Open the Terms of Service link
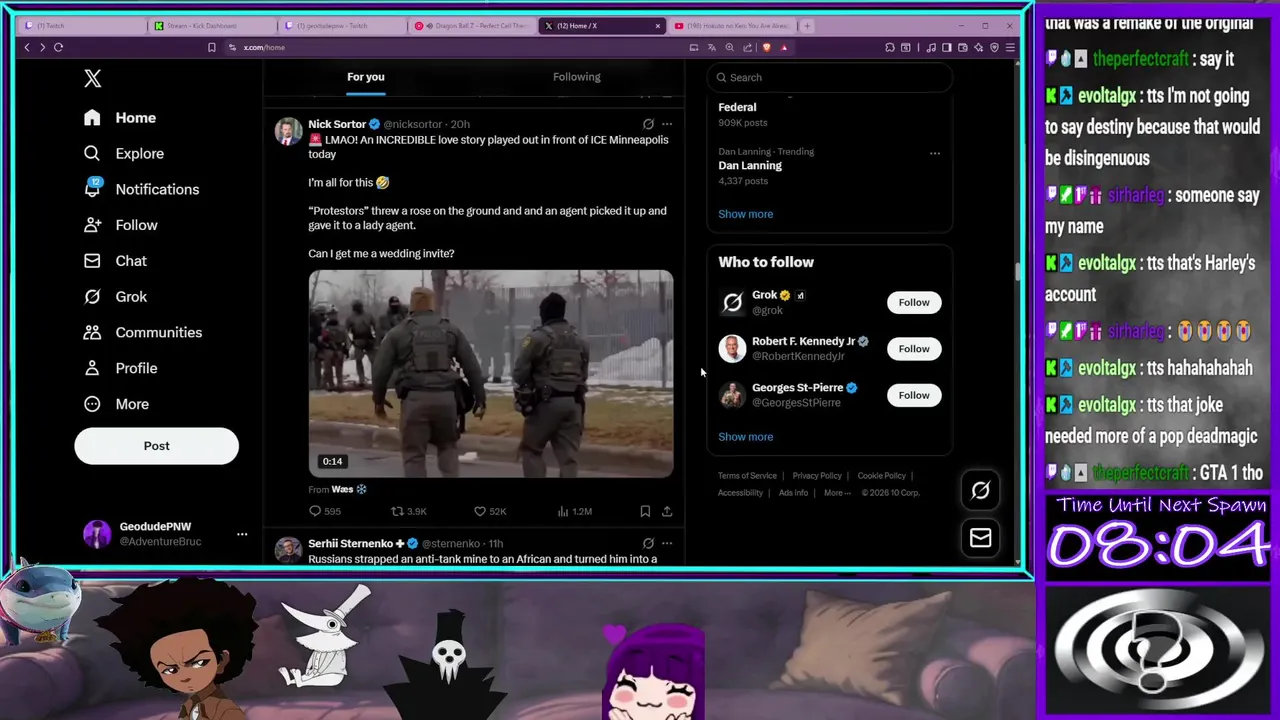This screenshot has height=720, width=1280. pos(747,476)
